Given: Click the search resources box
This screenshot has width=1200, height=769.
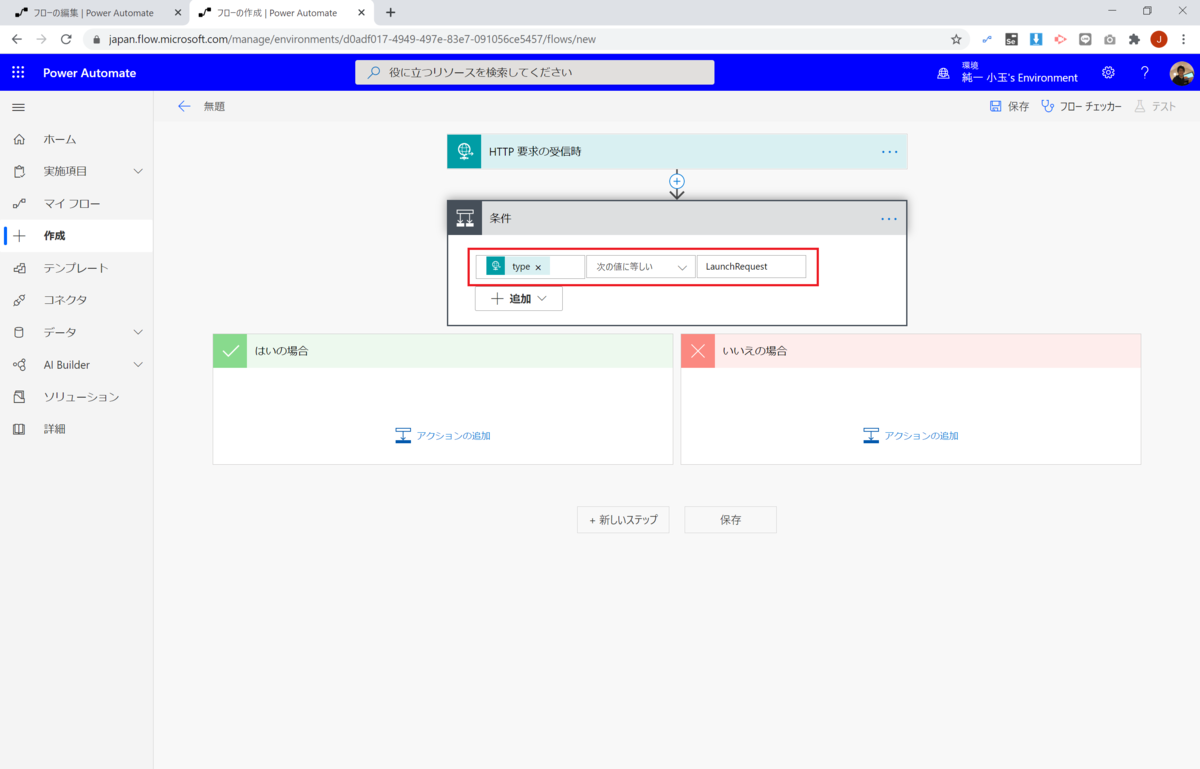Looking at the screenshot, I should pos(535,73).
